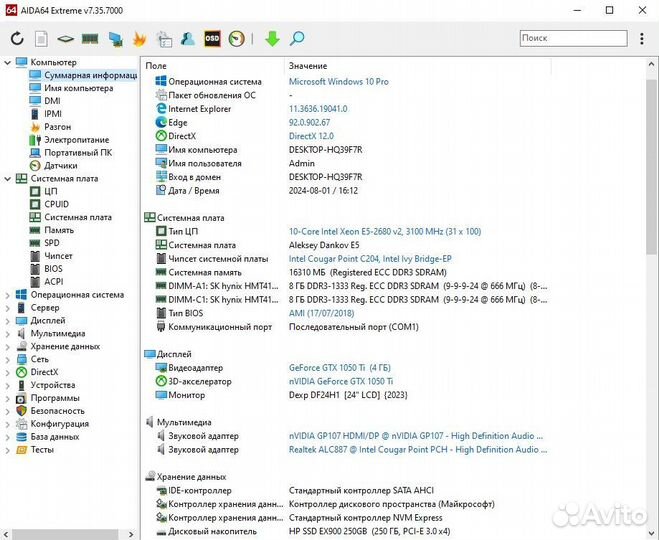Image resolution: width=659 pixels, height=540 pixels.
Task: Open the OSD panel icon
Action: point(212,39)
